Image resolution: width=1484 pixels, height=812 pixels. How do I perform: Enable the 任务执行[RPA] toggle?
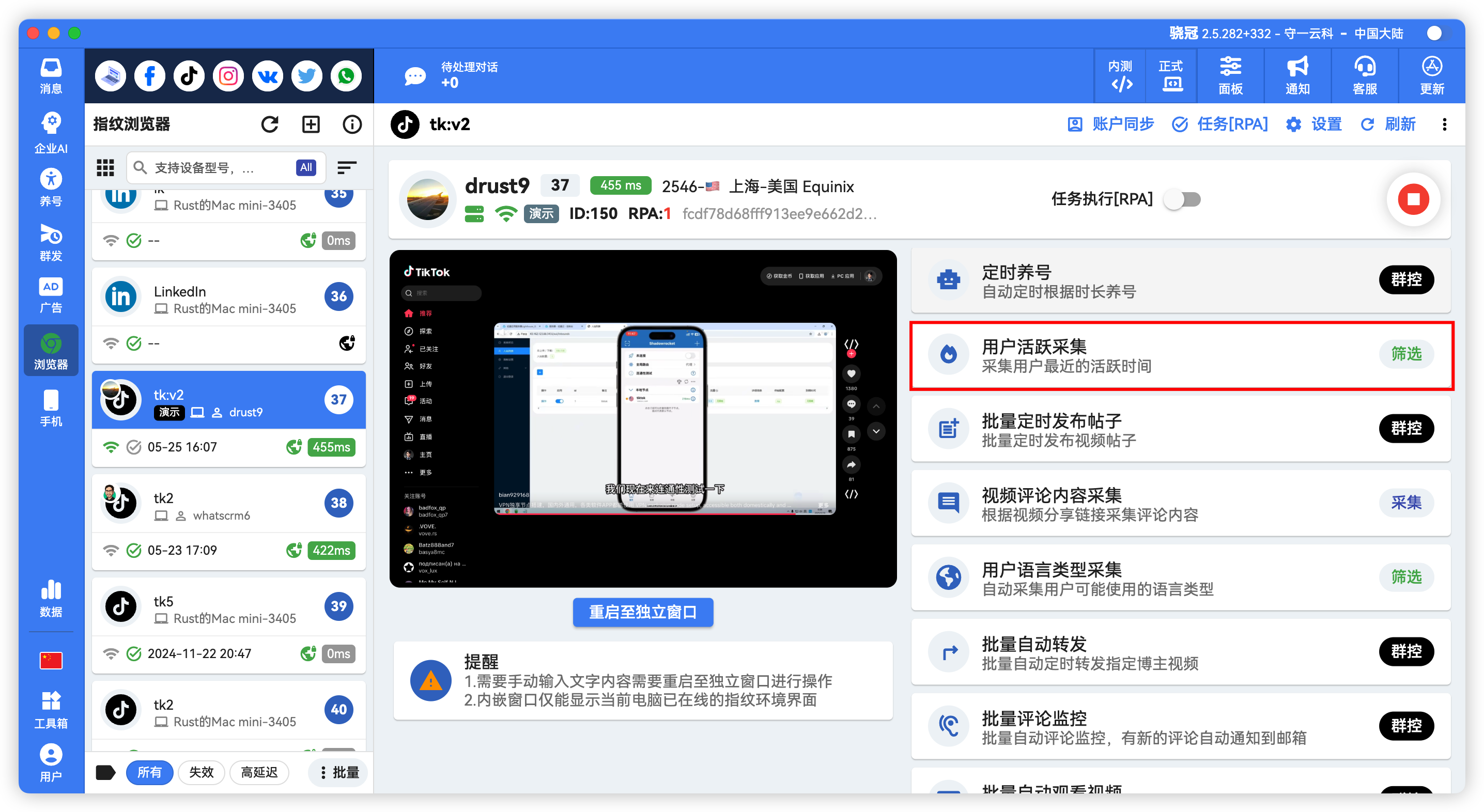pos(1182,199)
